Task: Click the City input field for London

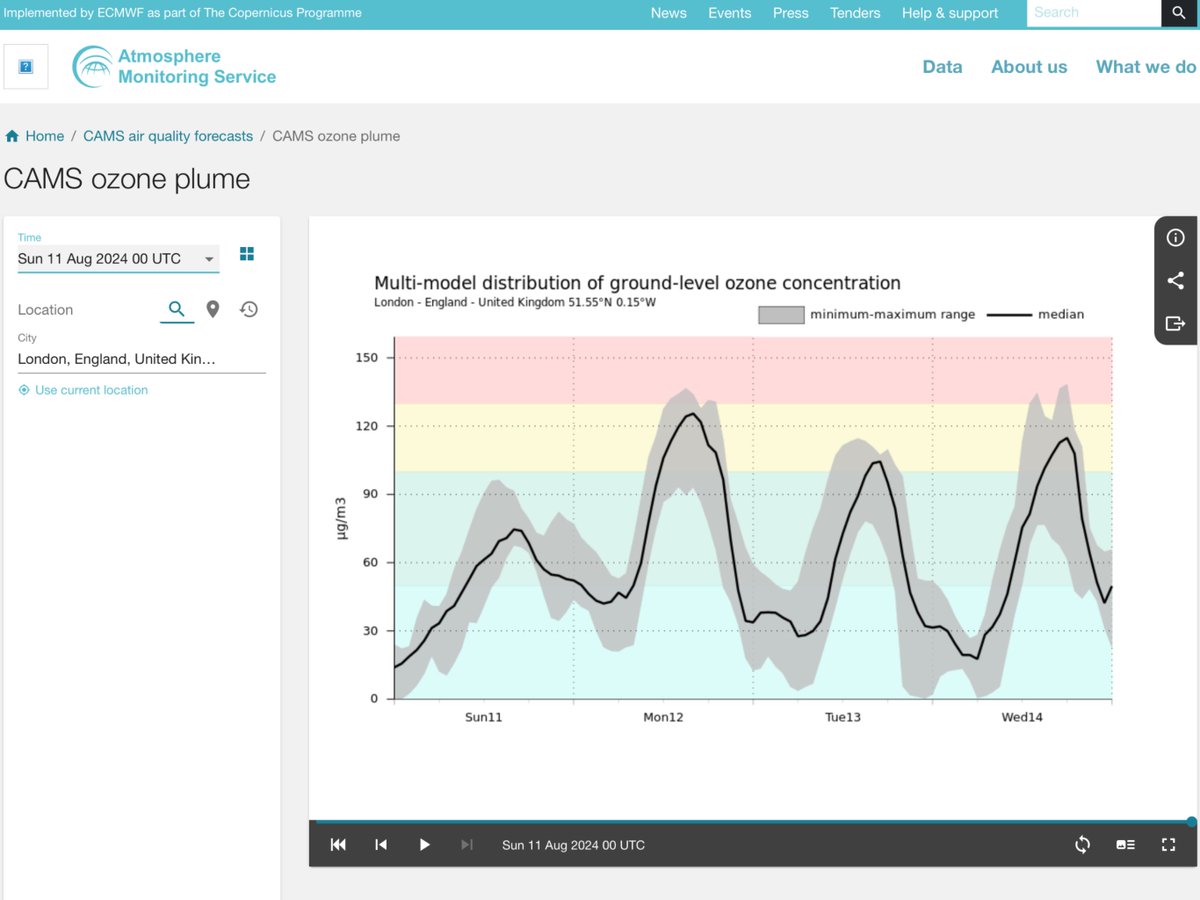Action: 142,359
